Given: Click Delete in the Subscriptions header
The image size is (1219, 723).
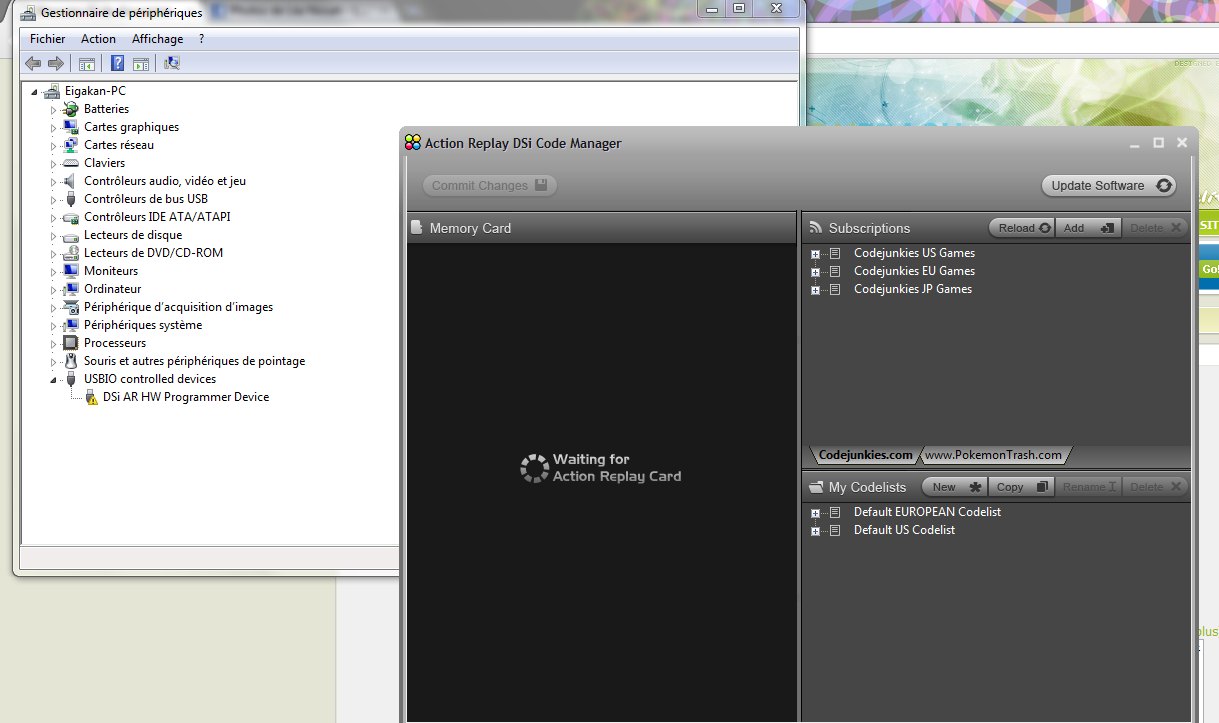Looking at the screenshot, I should (x=1155, y=228).
